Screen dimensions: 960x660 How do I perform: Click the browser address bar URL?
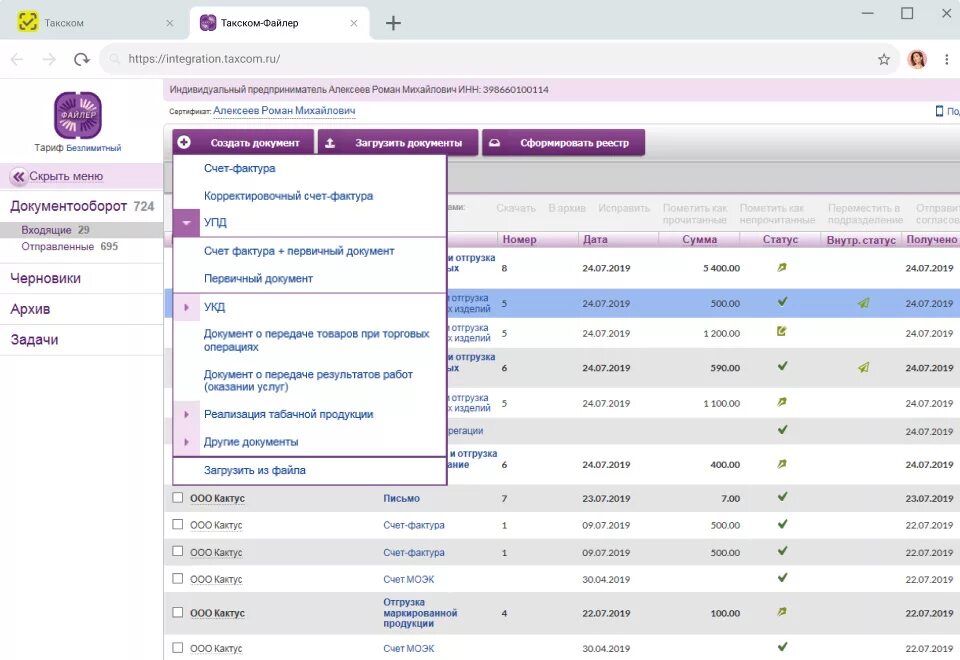[x=204, y=59]
